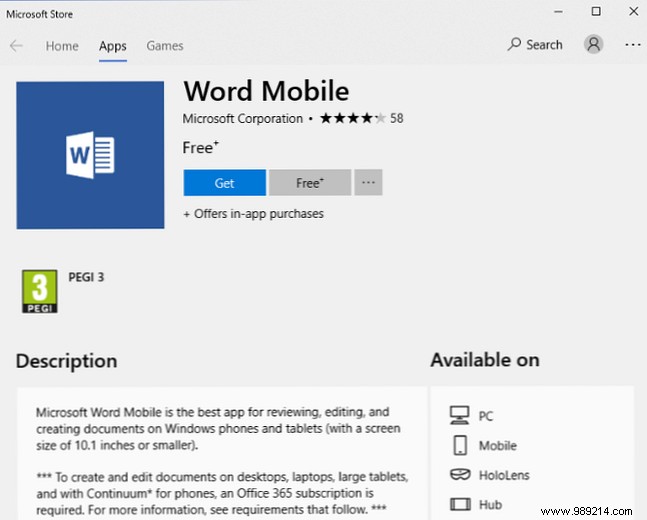Click the PEGI 3 rating badge icon
Viewport: 647px width, 520px height.
tap(40, 291)
